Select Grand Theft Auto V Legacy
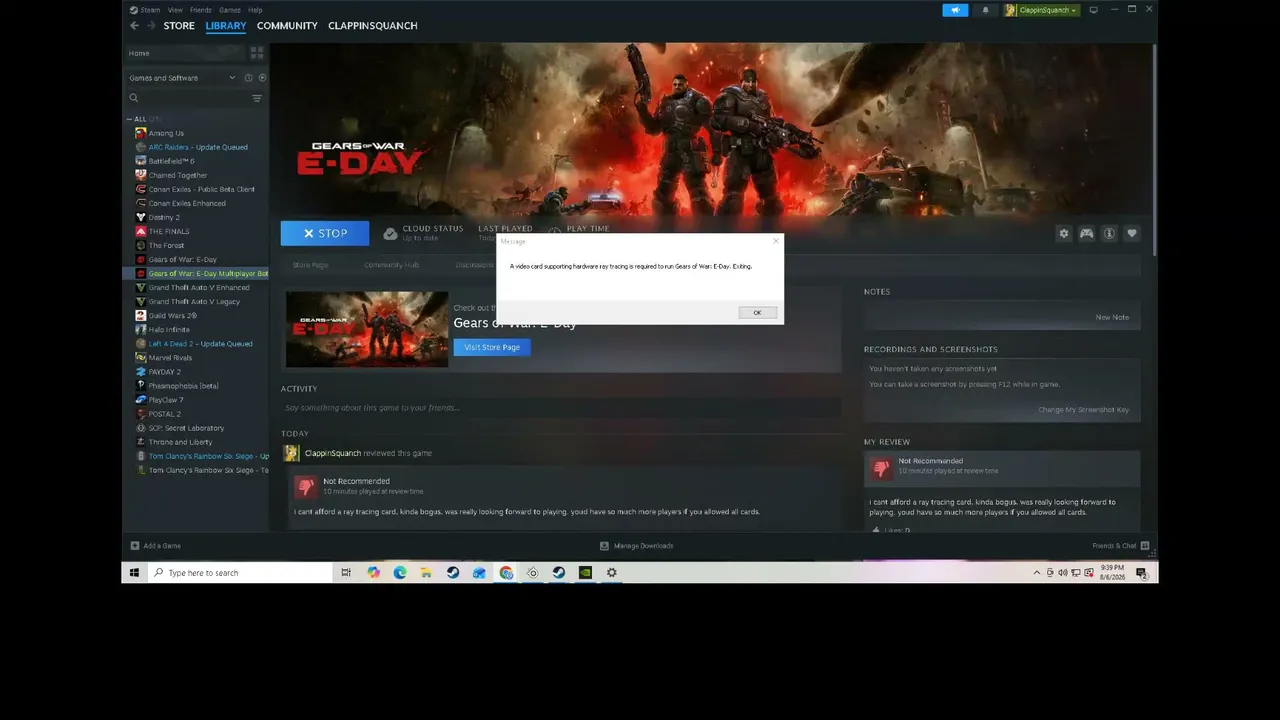Screen dimensions: 1280x720 point(194,301)
